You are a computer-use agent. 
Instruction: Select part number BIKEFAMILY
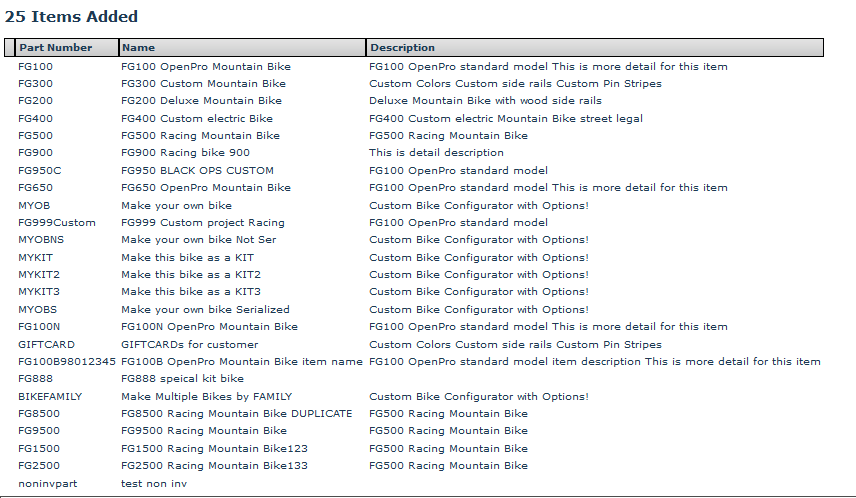50,396
